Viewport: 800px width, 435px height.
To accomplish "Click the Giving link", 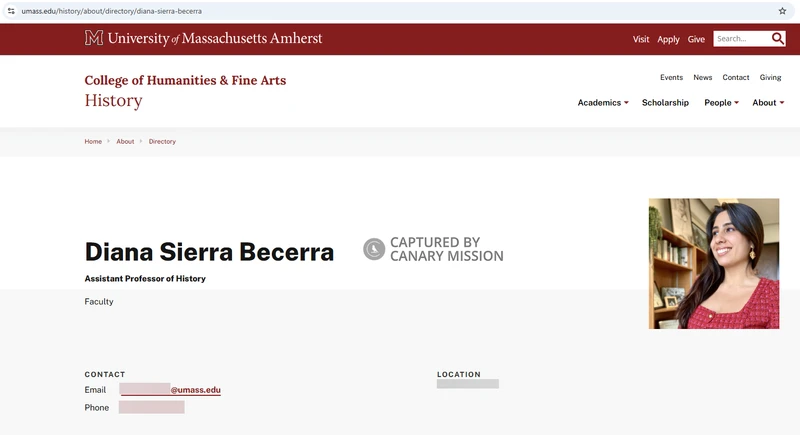I will (x=770, y=77).
